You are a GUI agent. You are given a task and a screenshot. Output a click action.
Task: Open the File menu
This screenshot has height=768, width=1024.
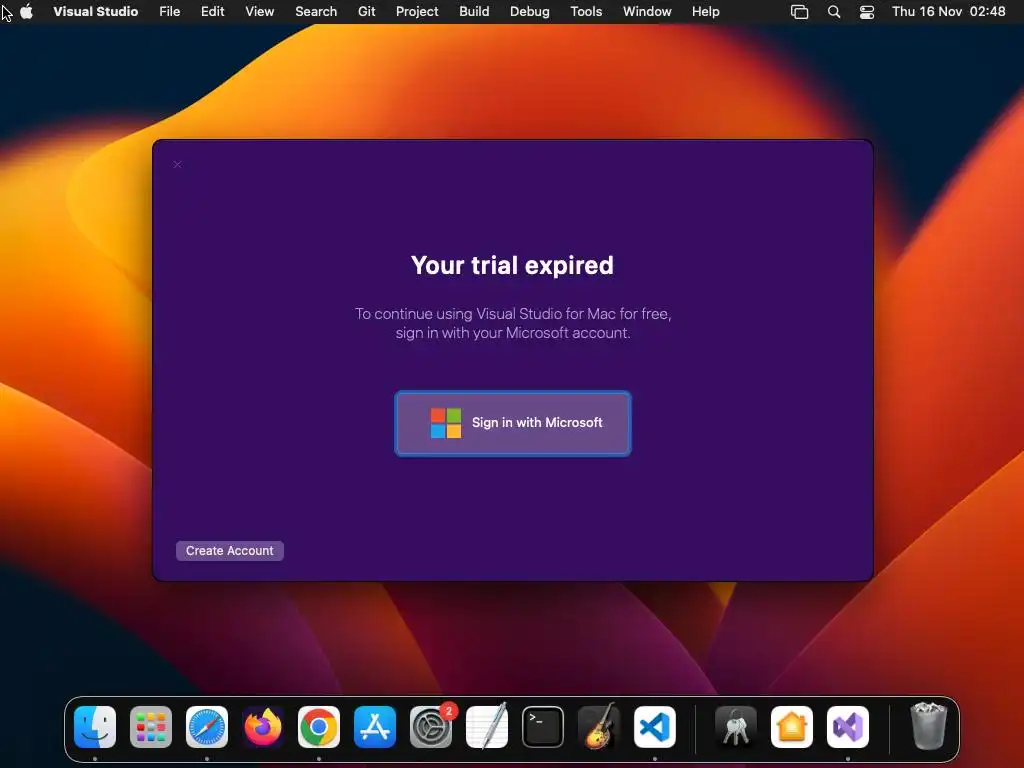pyautogui.click(x=170, y=12)
